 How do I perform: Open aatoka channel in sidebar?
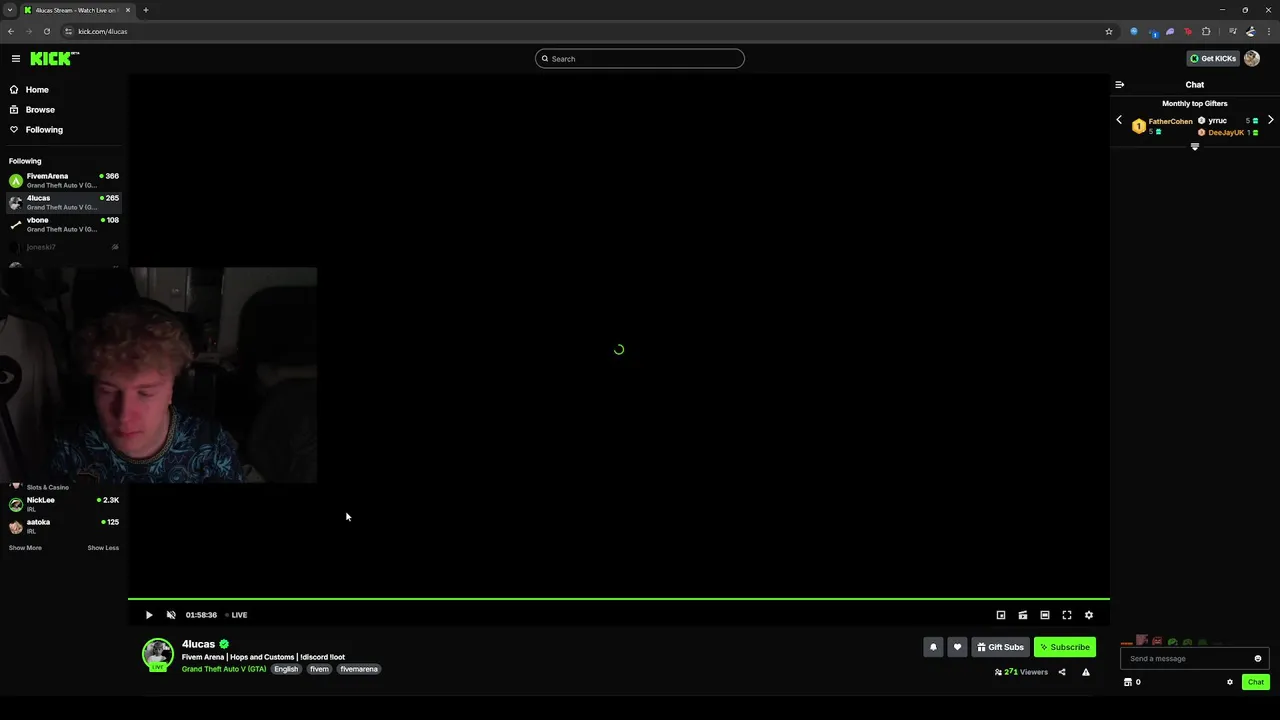click(x=63, y=526)
